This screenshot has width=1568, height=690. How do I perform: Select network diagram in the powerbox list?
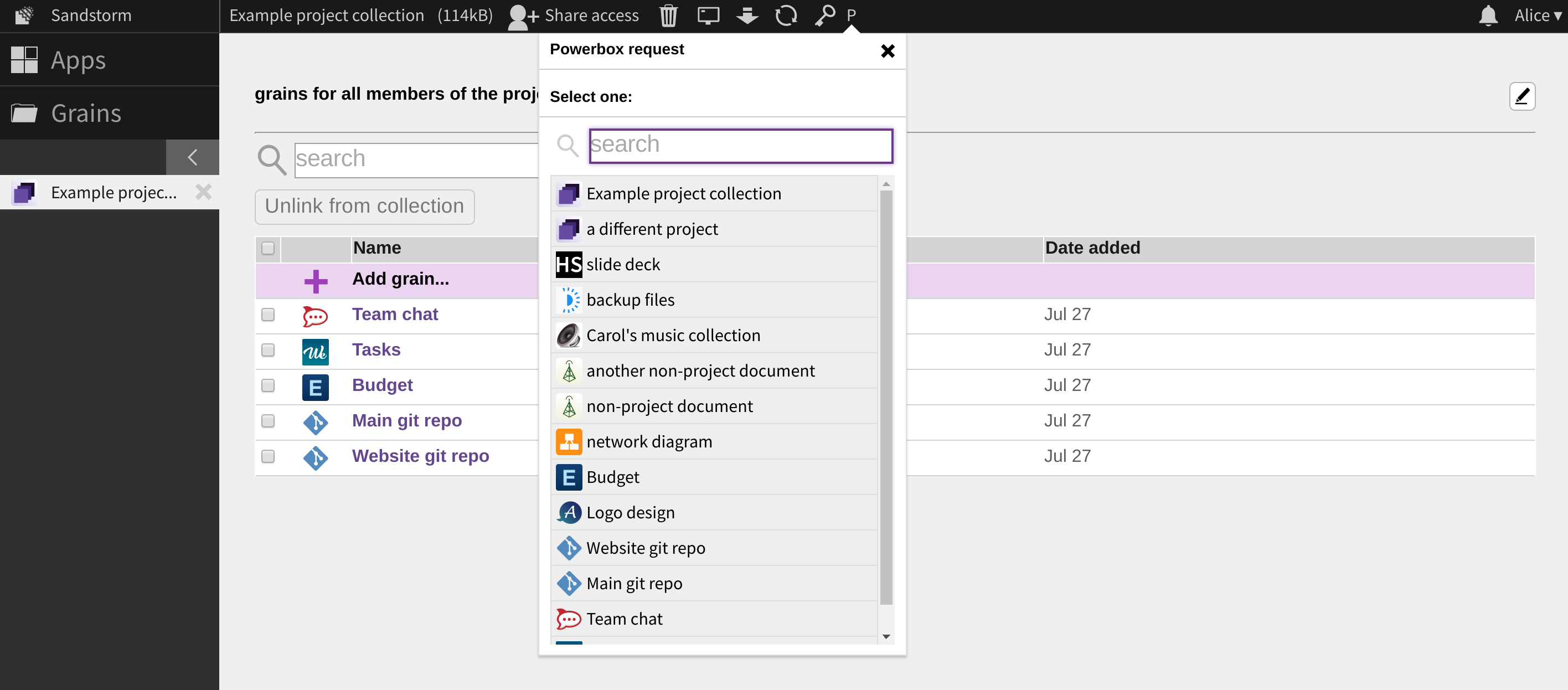[649, 441]
